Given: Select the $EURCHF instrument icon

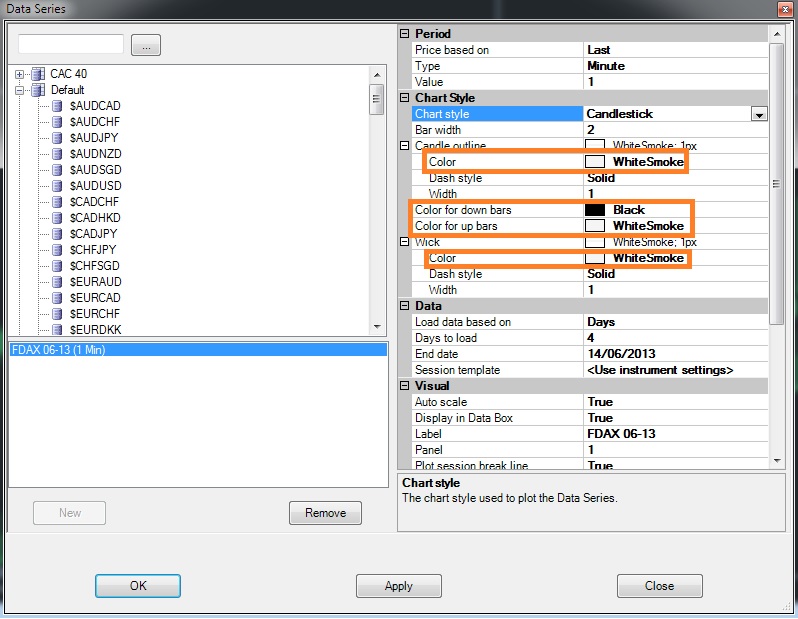Looking at the screenshot, I should point(58,314).
